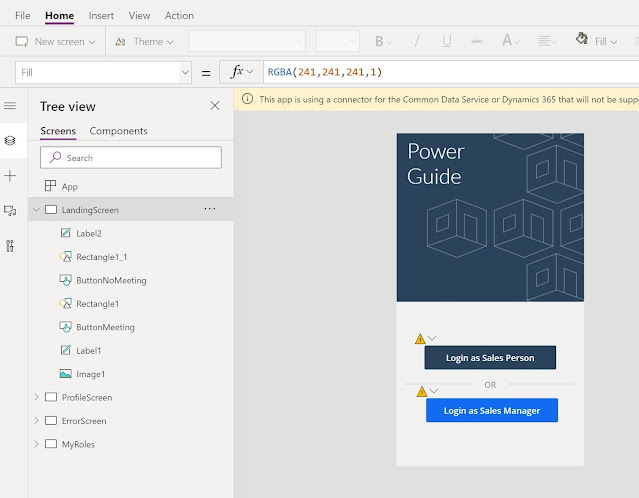Click the Insert plus icon in sidebar
Viewport: 639px width, 498px height.
click(10, 176)
